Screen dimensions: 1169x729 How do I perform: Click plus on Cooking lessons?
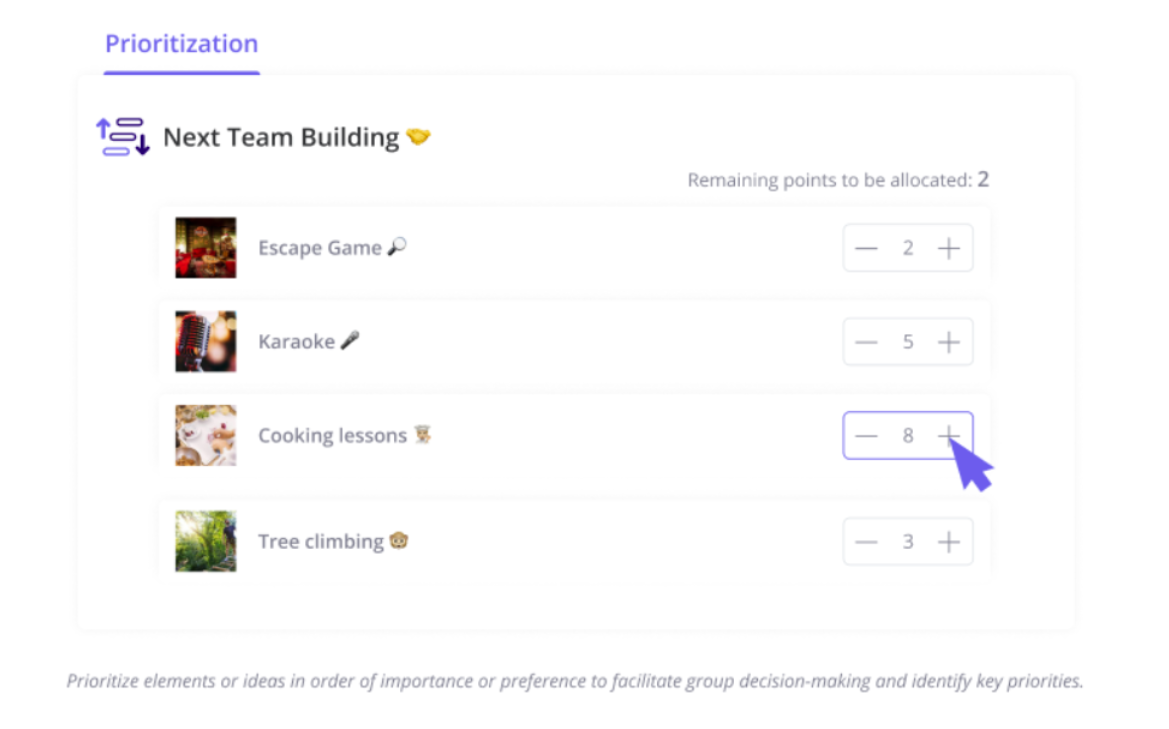tap(948, 435)
